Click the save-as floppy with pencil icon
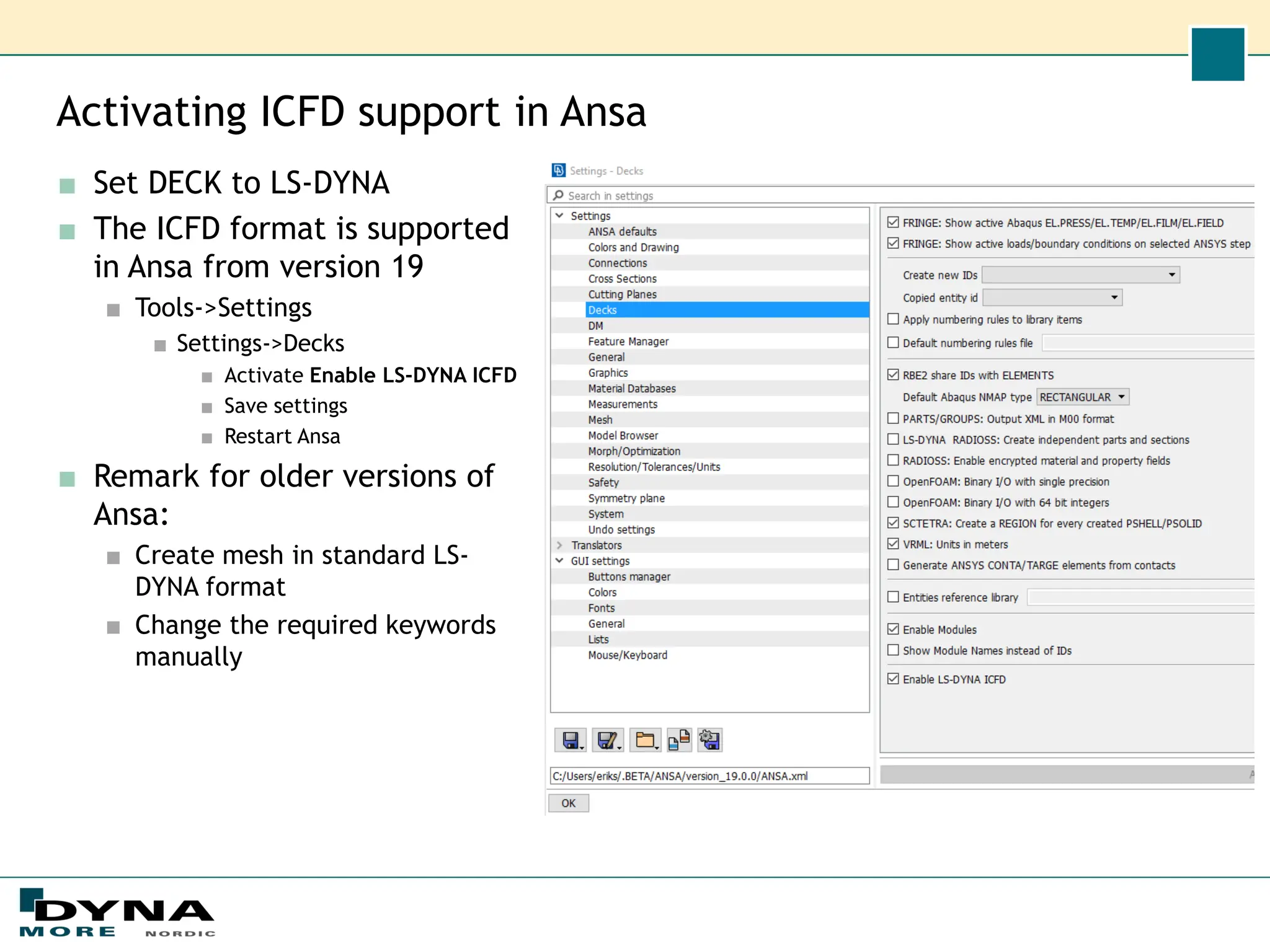The width and height of the screenshot is (1270, 952). [606, 740]
